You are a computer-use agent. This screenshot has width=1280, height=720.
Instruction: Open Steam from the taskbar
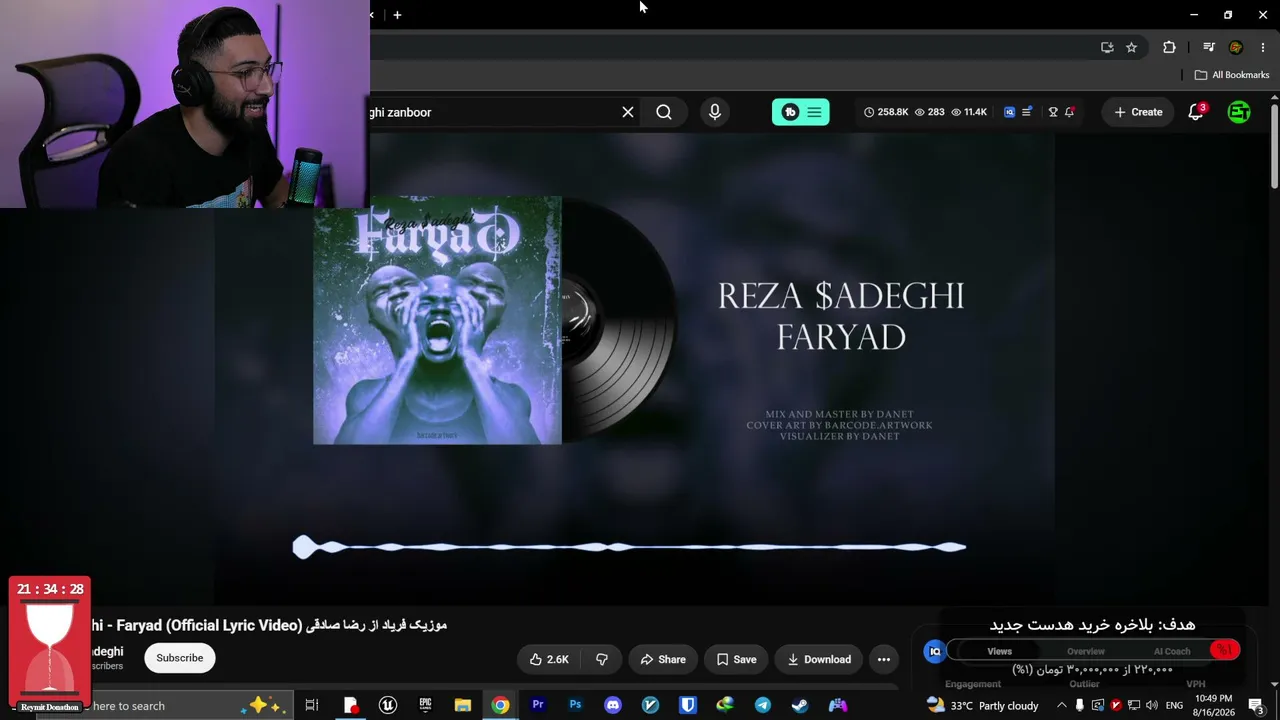(x=800, y=705)
